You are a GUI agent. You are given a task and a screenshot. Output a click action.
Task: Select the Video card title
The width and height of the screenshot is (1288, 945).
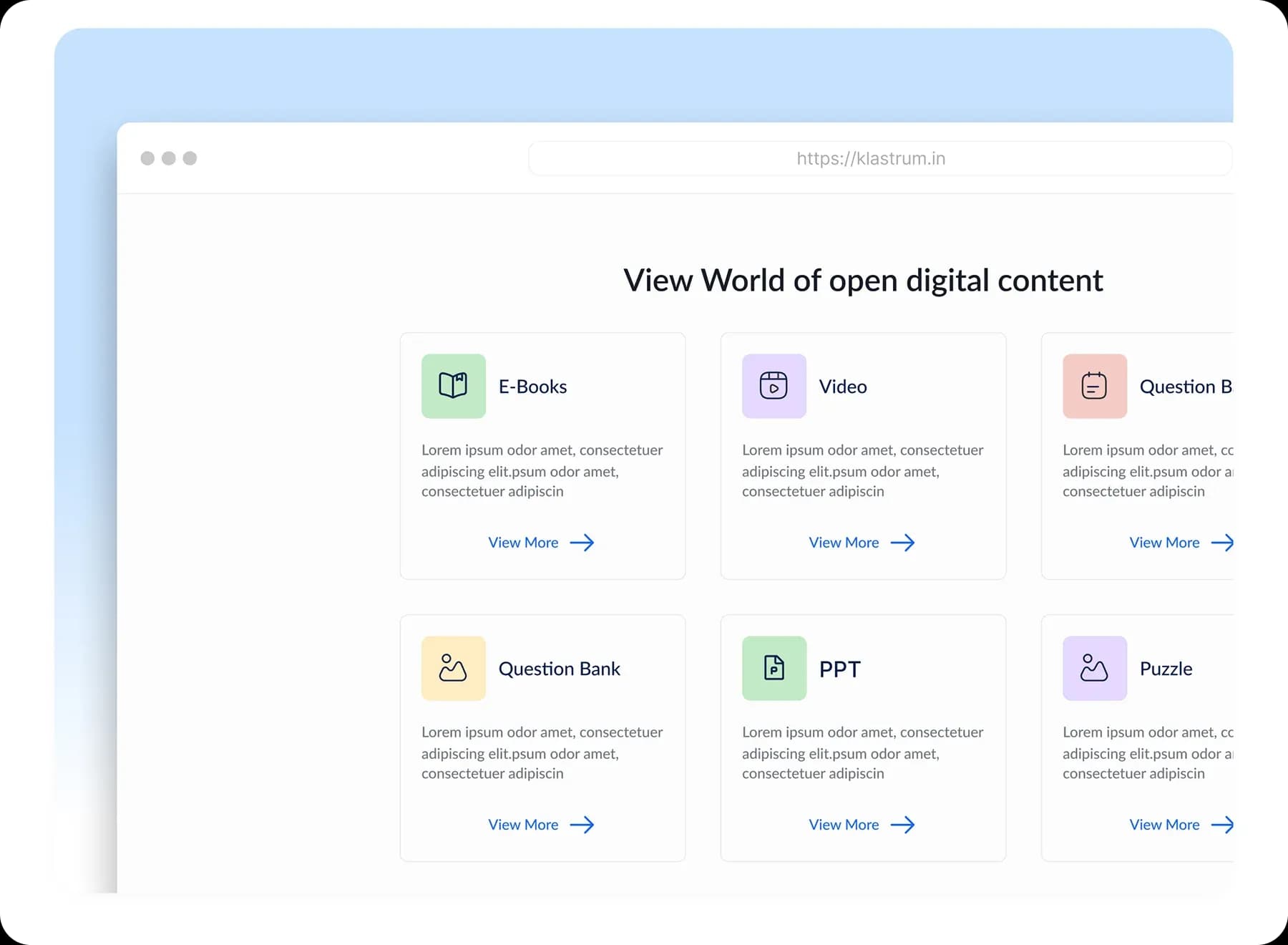click(843, 387)
